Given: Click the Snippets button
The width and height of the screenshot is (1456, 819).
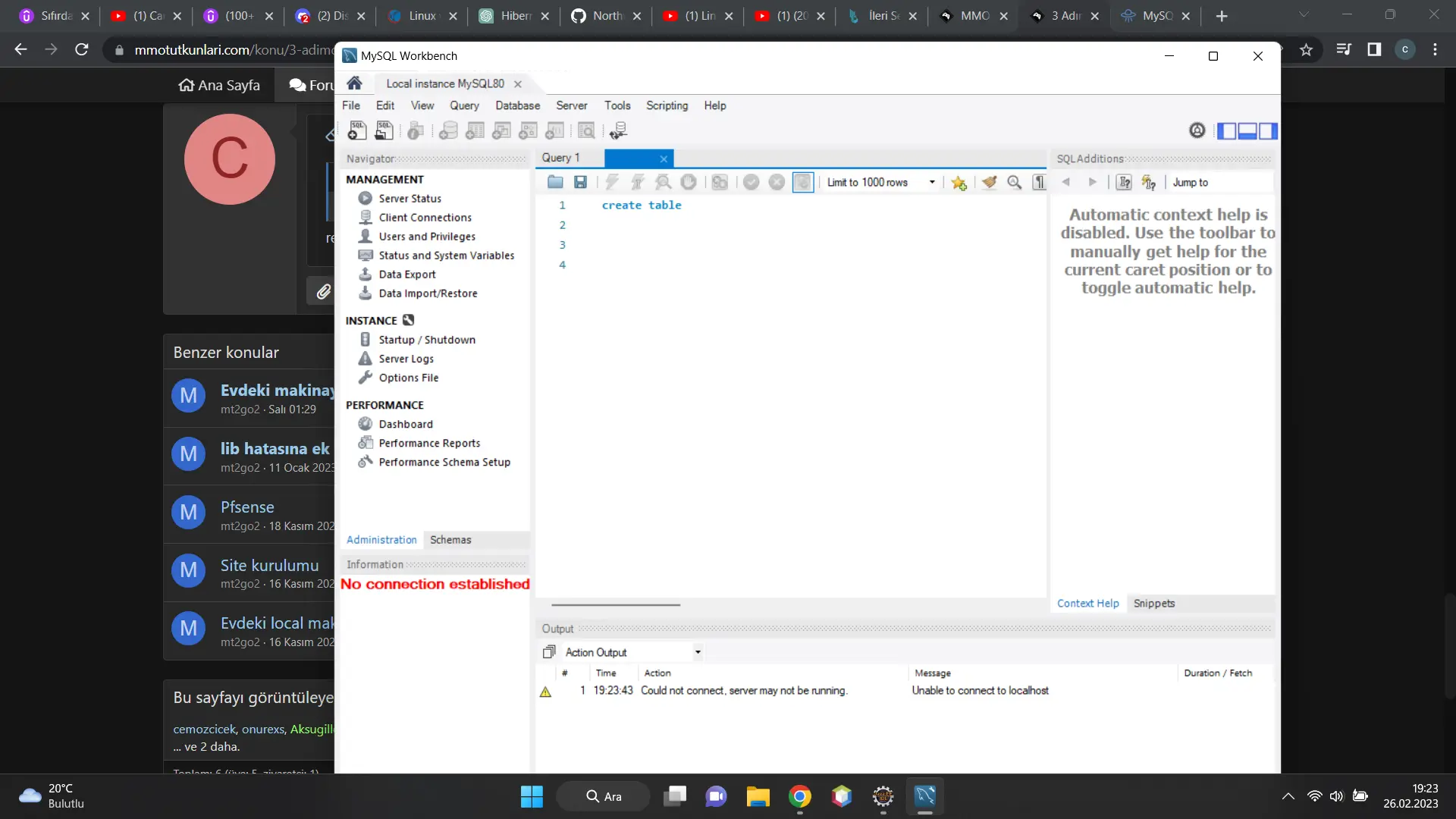Looking at the screenshot, I should point(1154,602).
